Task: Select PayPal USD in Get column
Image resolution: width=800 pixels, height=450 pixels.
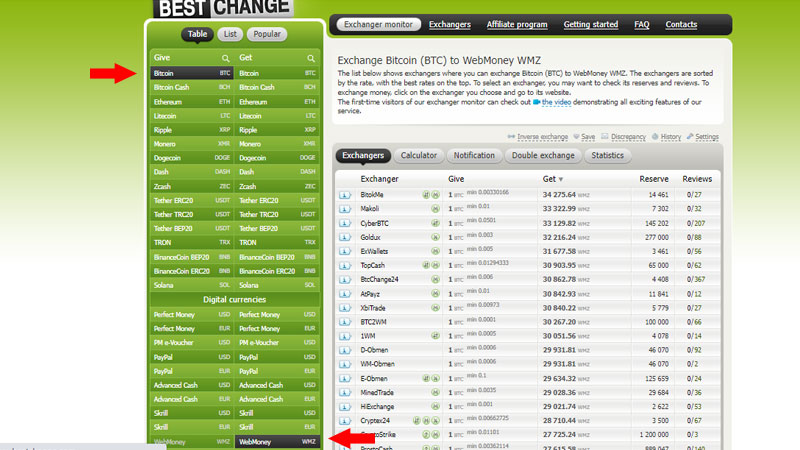Action: click(x=277, y=357)
